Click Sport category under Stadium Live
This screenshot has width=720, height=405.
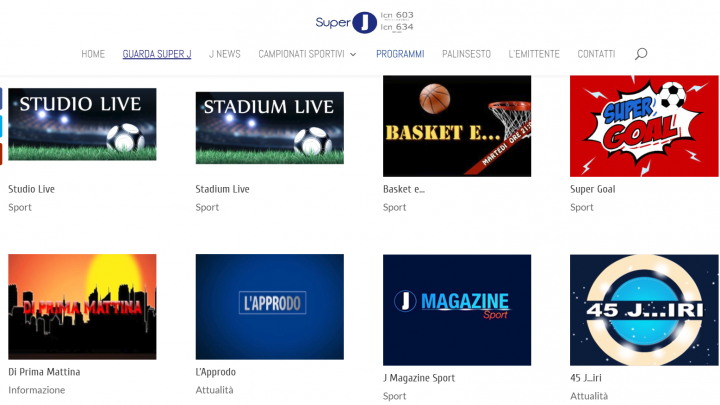[207, 208]
